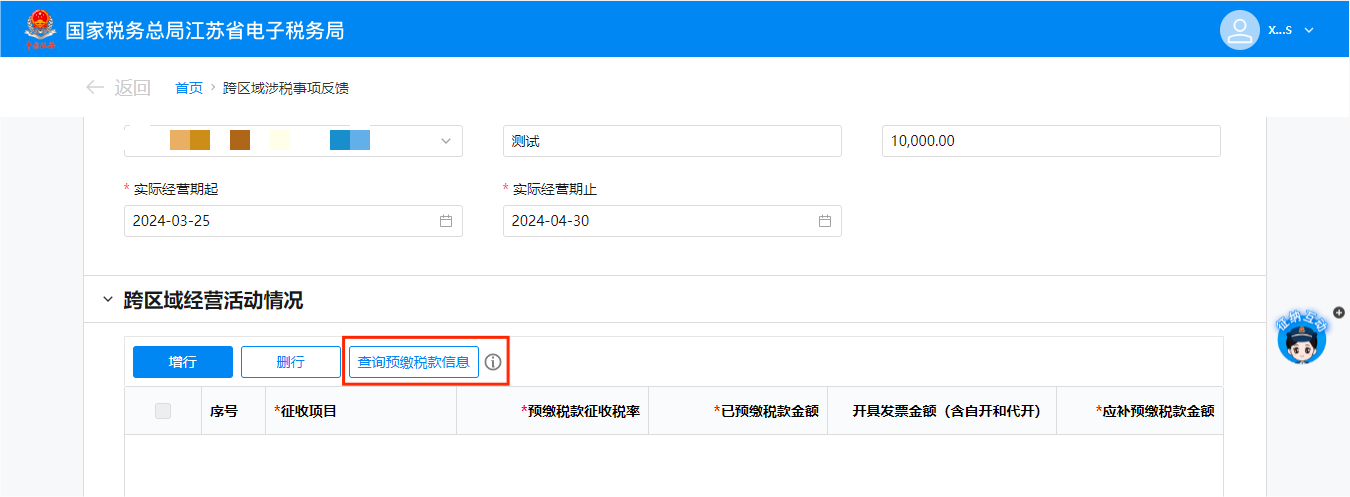
Task: Open calendar icon for 实际经营期起
Action: point(446,221)
